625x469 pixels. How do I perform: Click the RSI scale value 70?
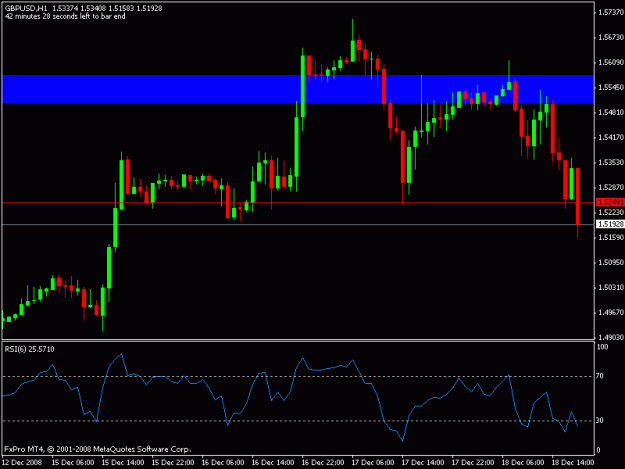coord(600,376)
